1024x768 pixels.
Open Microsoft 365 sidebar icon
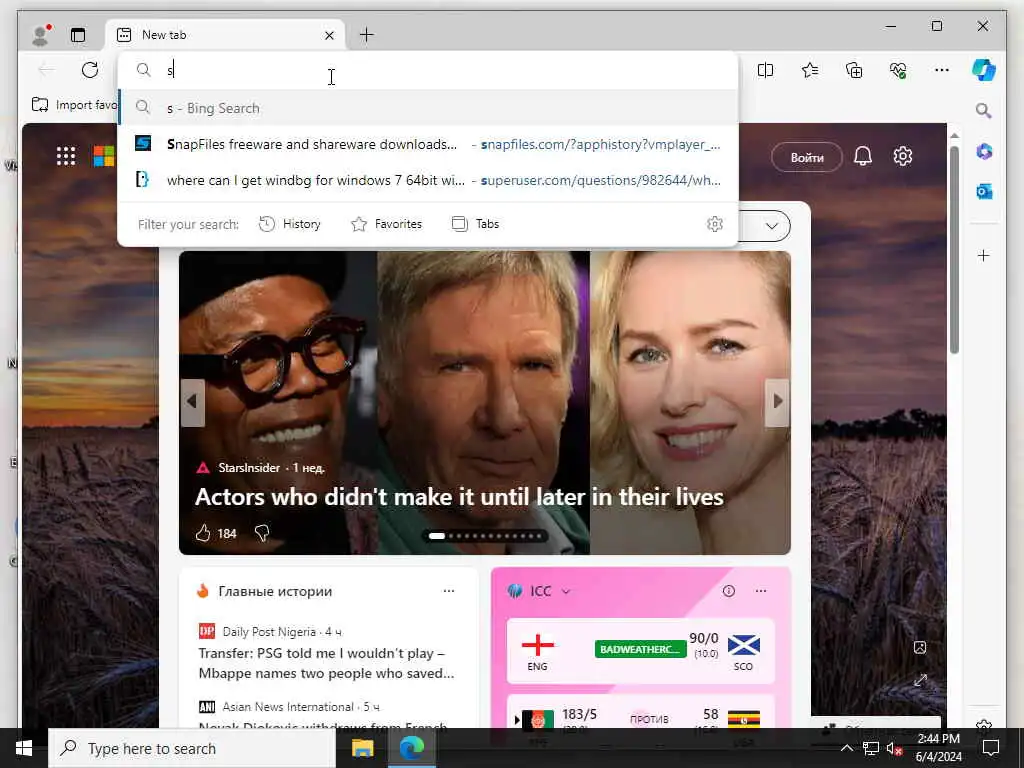point(984,152)
